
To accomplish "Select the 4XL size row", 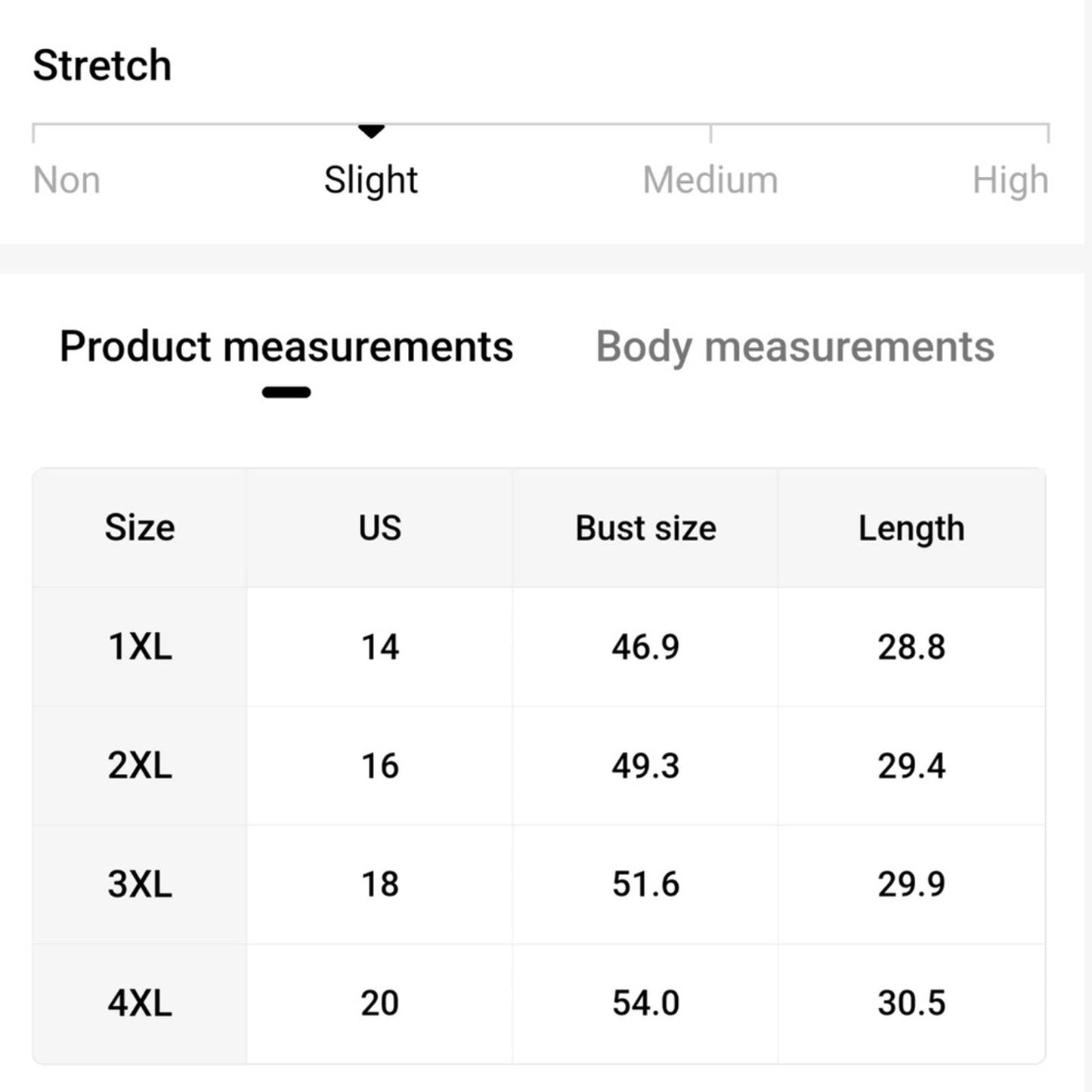I will click(539, 1004).
